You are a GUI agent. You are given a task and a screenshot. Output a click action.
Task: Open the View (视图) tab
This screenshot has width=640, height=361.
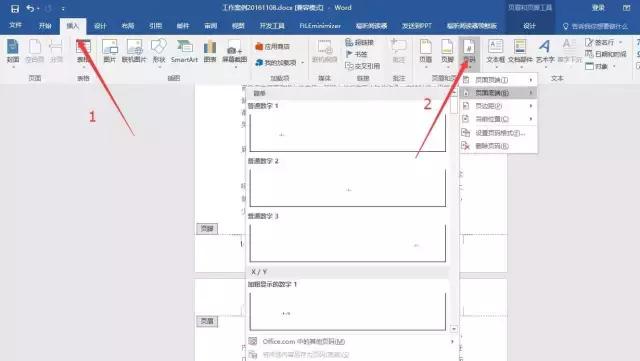(238, 26)
